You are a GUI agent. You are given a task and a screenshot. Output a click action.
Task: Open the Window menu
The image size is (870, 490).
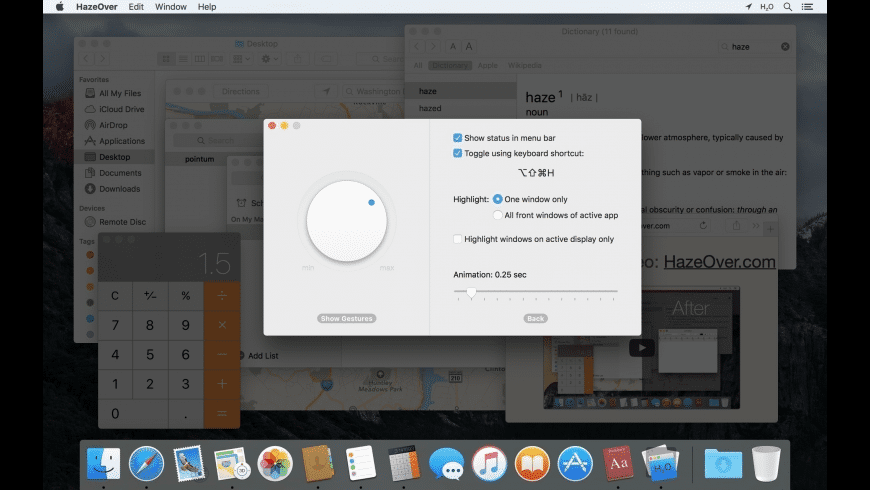[170, 7]
